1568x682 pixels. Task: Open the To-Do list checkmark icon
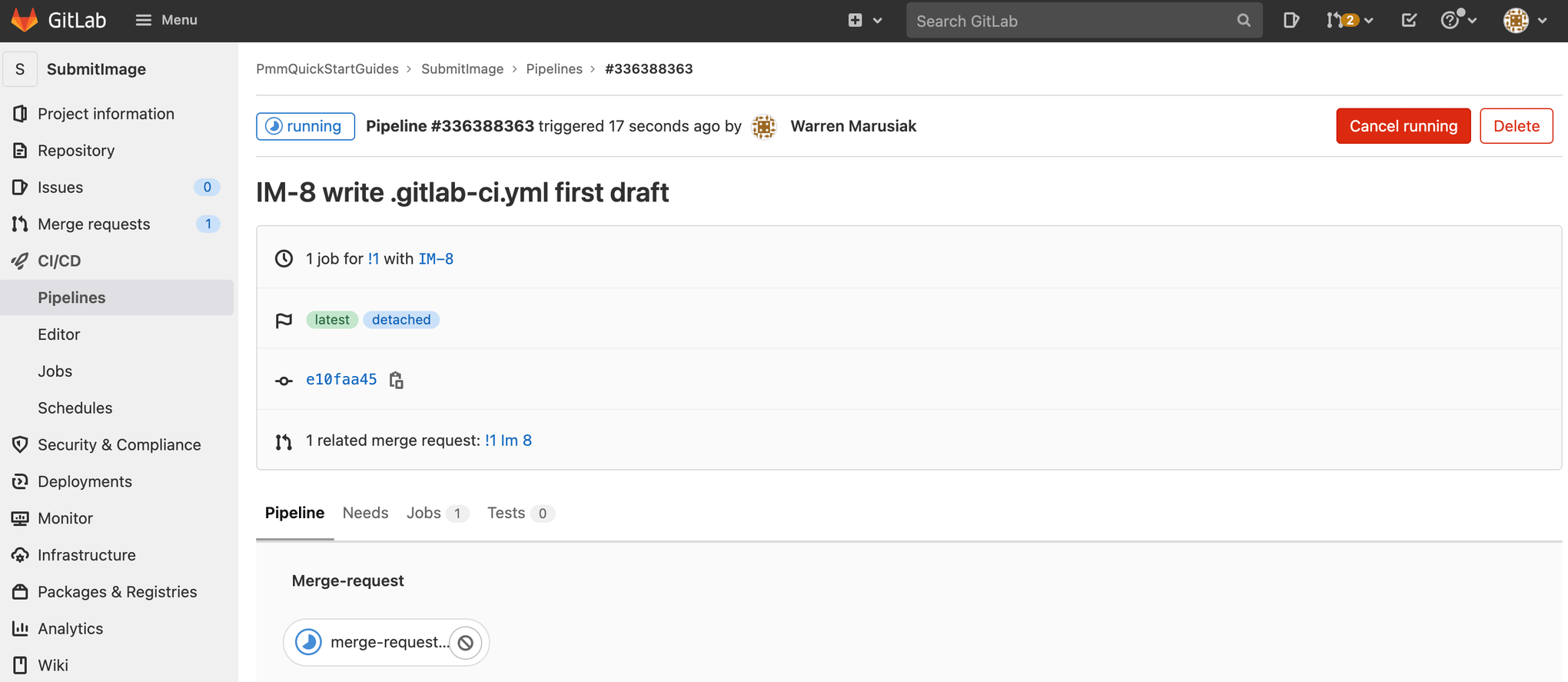[1408, 21]
